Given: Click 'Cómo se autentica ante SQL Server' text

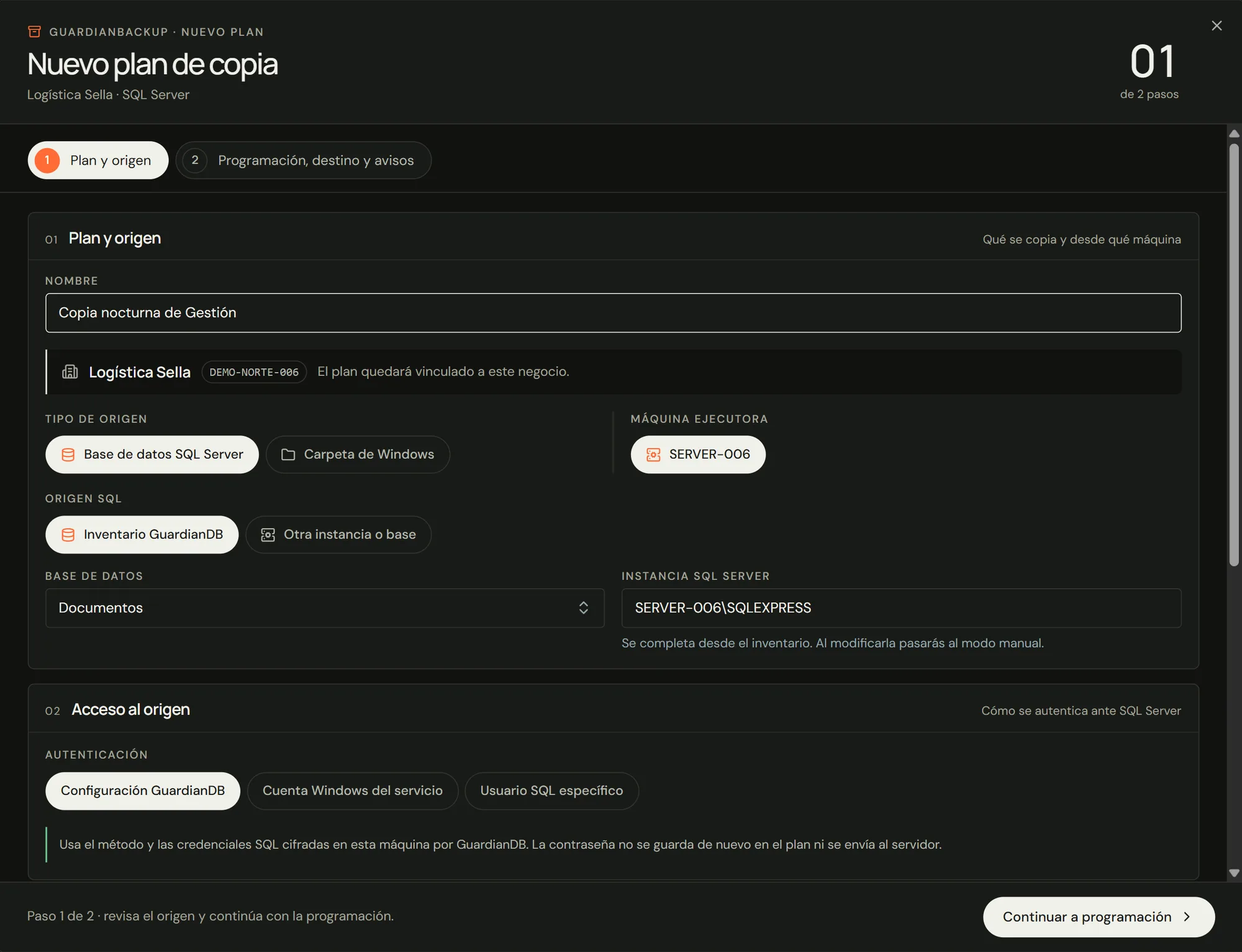Looking at the screenshot, I should [x=1081, y=710].
